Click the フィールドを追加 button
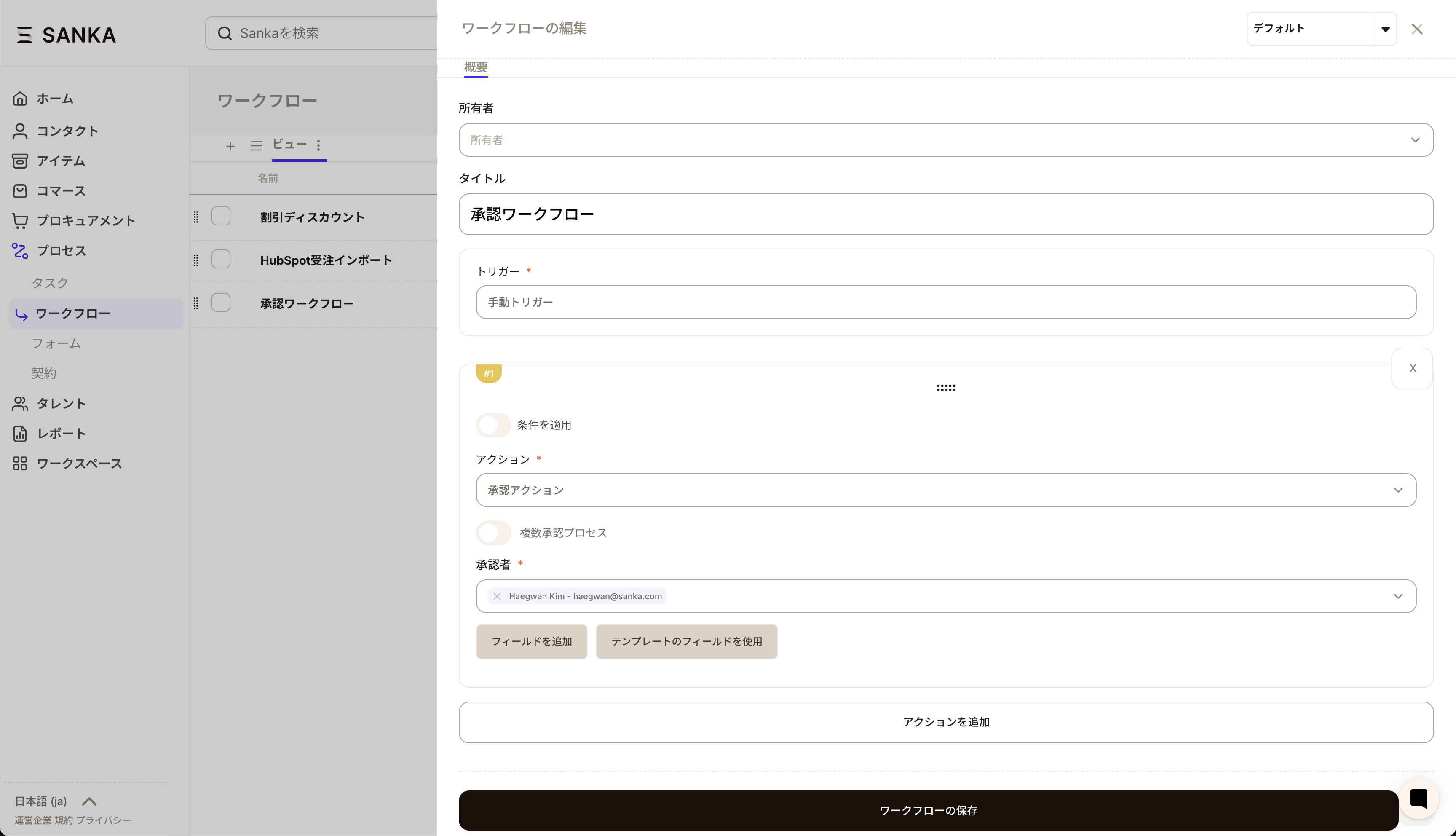Viewport: 1456px width, 836px height. [531, 641]
